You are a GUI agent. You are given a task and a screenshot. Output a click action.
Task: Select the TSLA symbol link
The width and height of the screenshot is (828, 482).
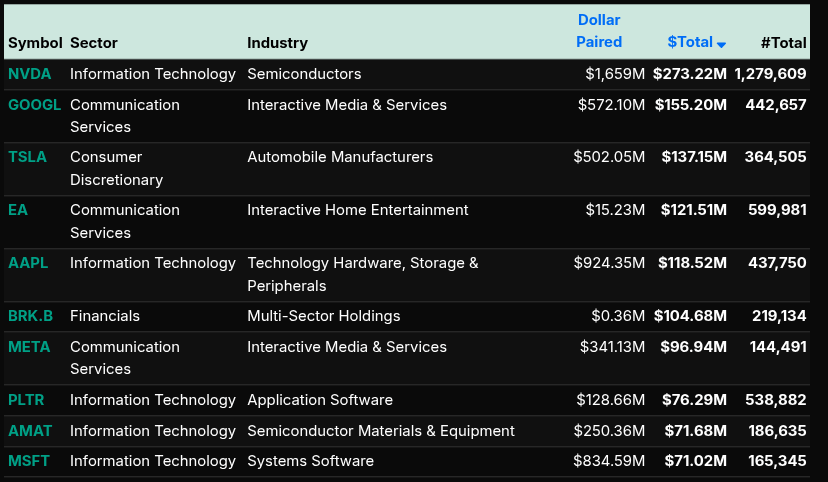(27, 157)
